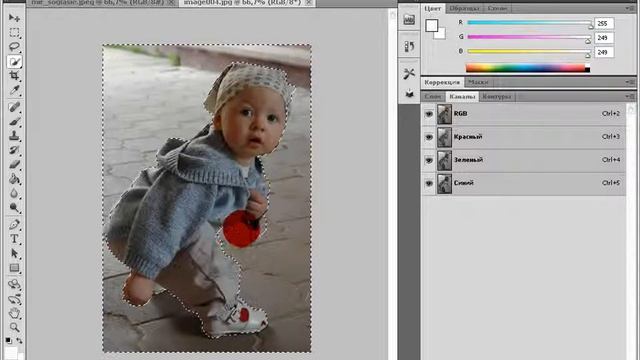Select the Красный channel name
640x360 pixels.
468,137
